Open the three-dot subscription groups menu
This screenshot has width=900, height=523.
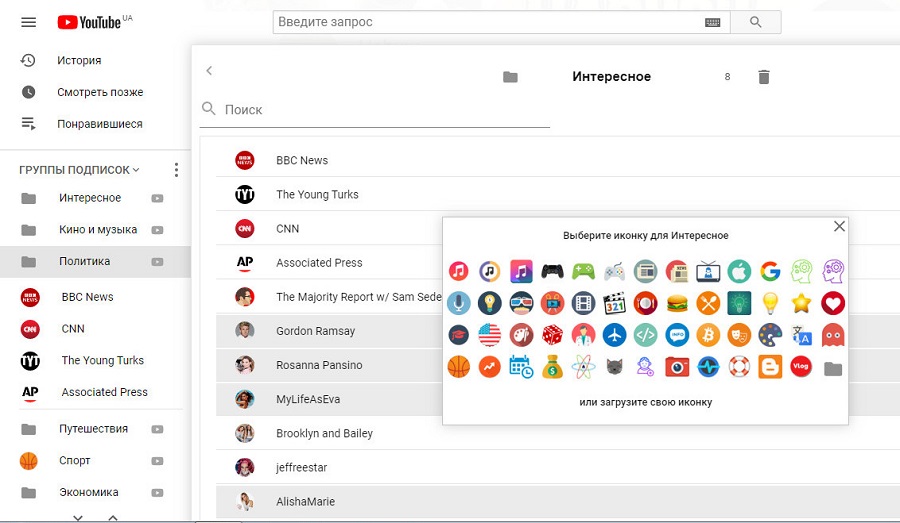point(176,169)
